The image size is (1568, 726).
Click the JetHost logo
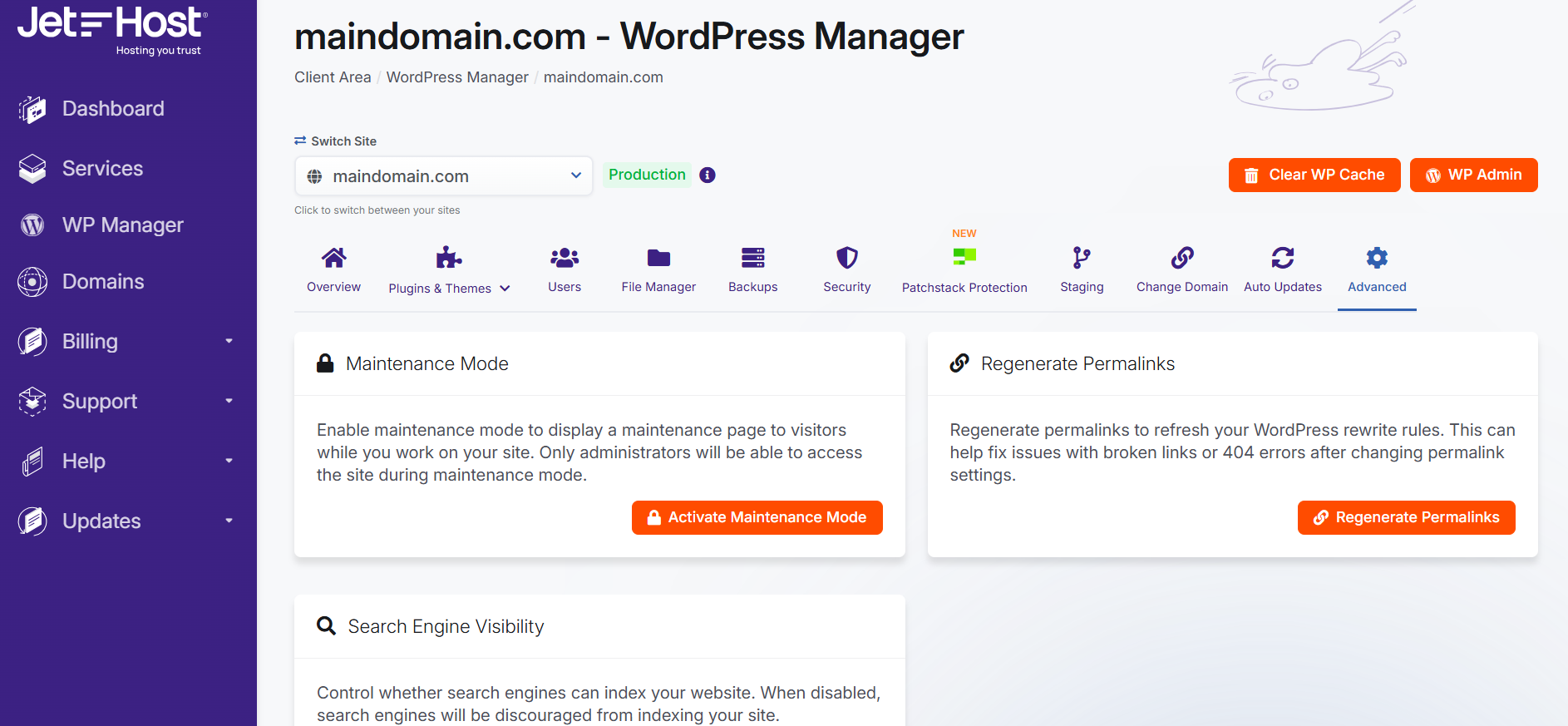pyautogui.click(x=112, y=32)
